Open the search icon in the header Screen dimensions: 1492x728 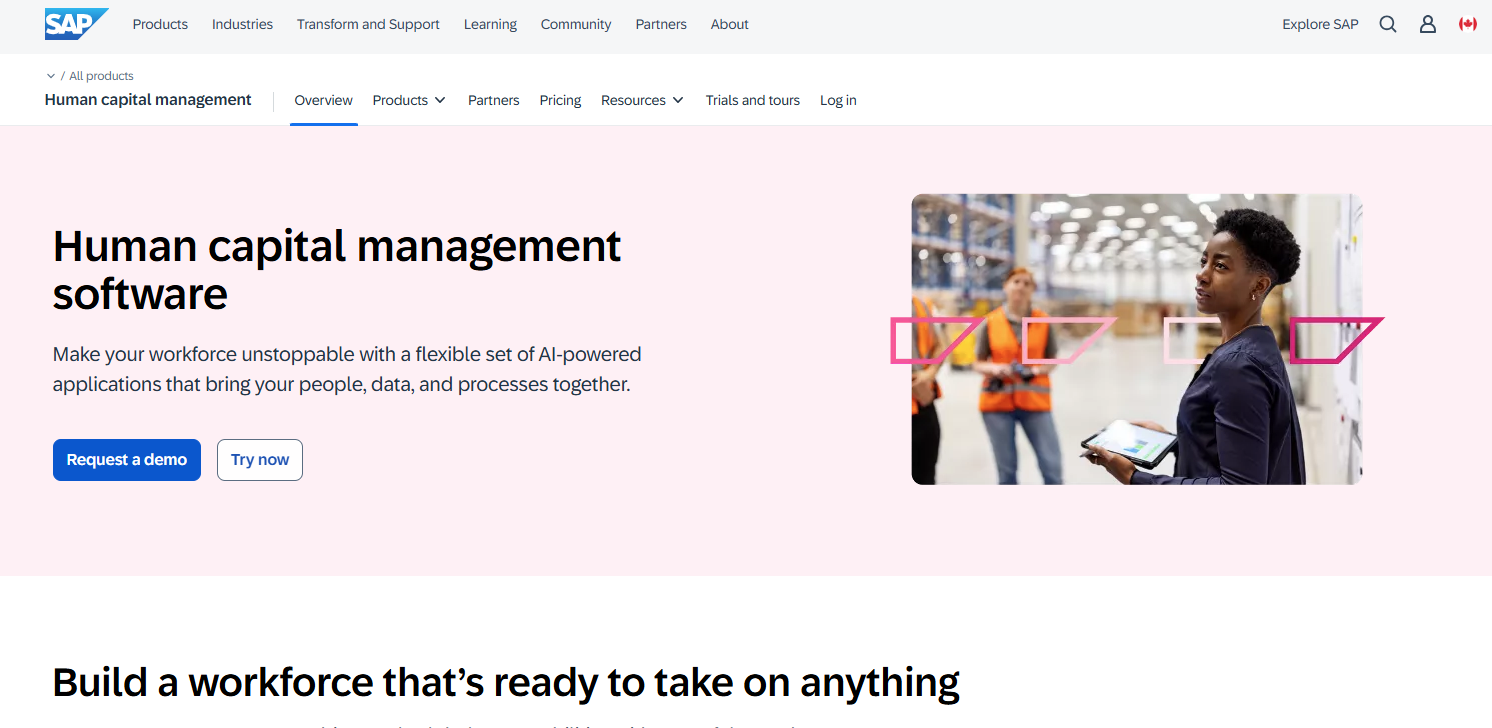pyautogui.click(x=1387, y=24)
